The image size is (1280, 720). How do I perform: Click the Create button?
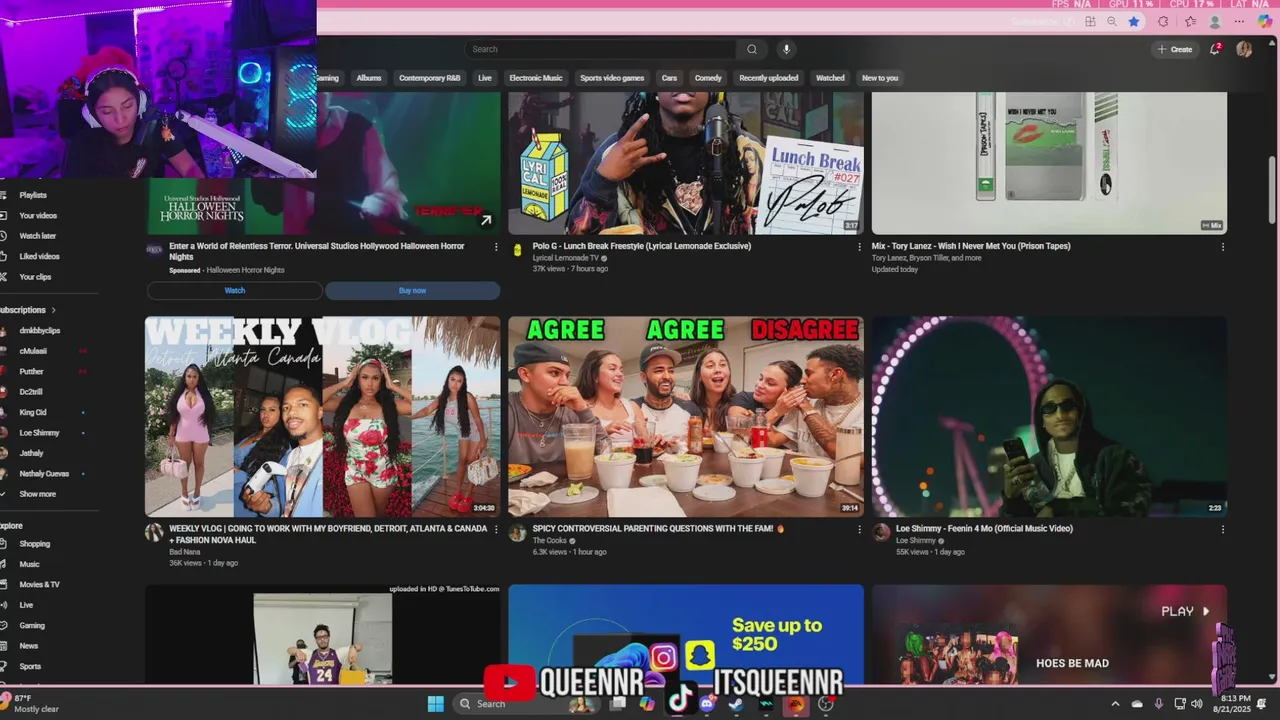click(1175, 49)
